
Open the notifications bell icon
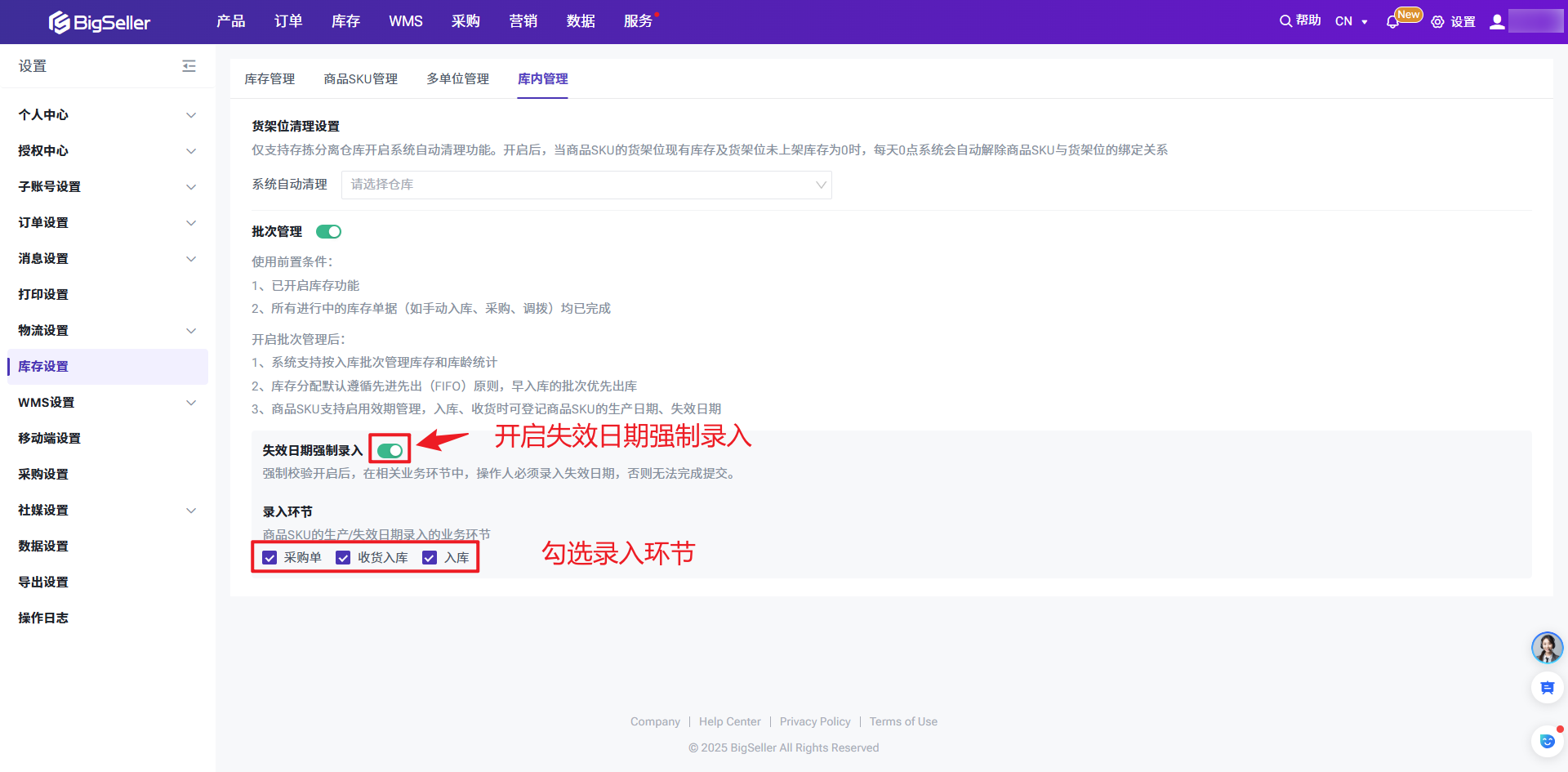1392,22
